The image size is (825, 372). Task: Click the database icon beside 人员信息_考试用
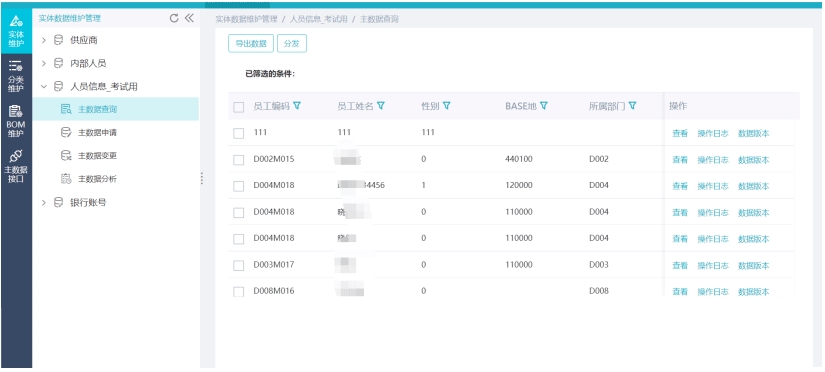click(58, 86)
